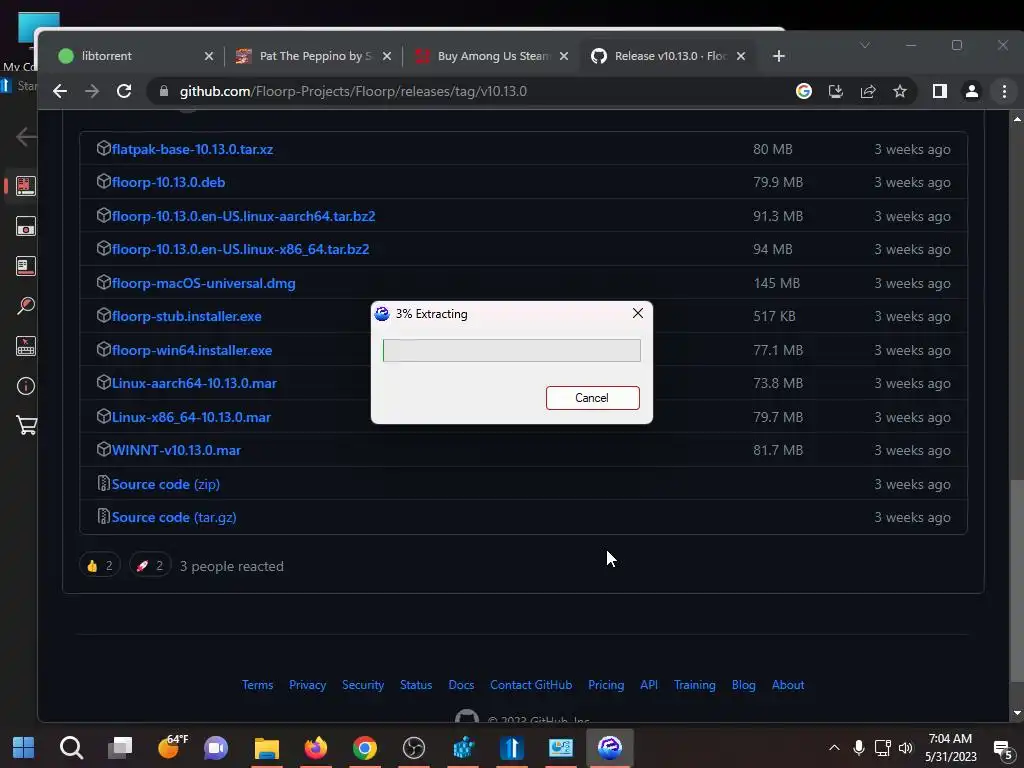Open volume control in tray

pyautogui.click(x=906, y=748)
